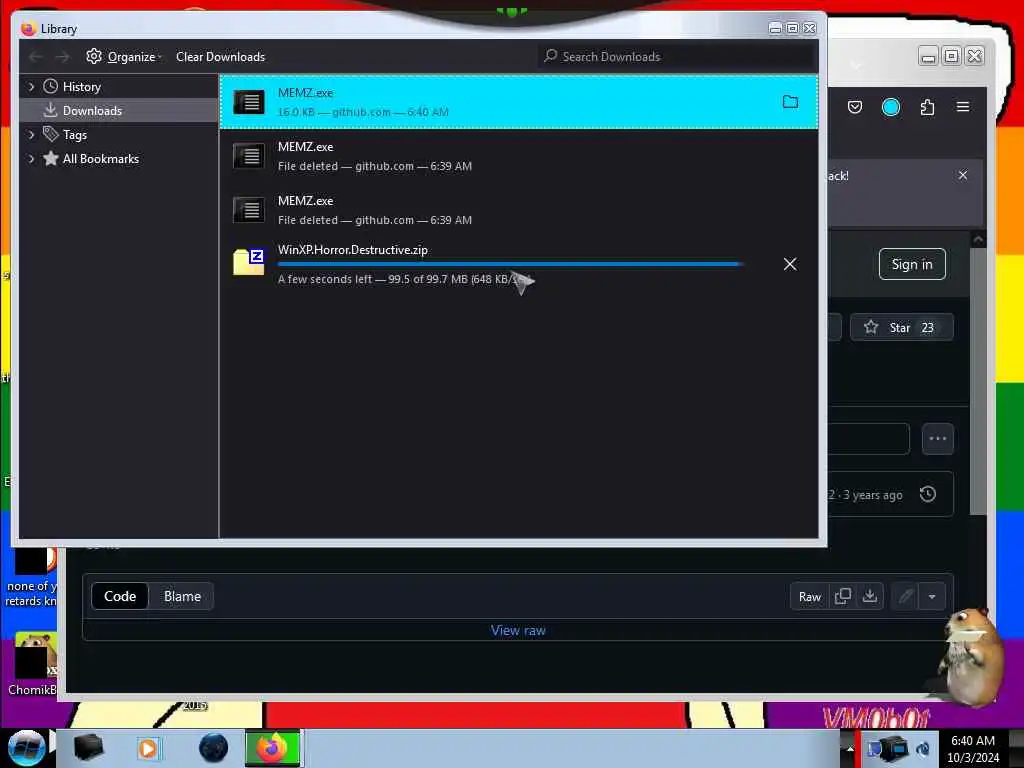Open the three-dots more options button
The image size is (1024, 768).
pyautogui.click(x=937, y=439)
